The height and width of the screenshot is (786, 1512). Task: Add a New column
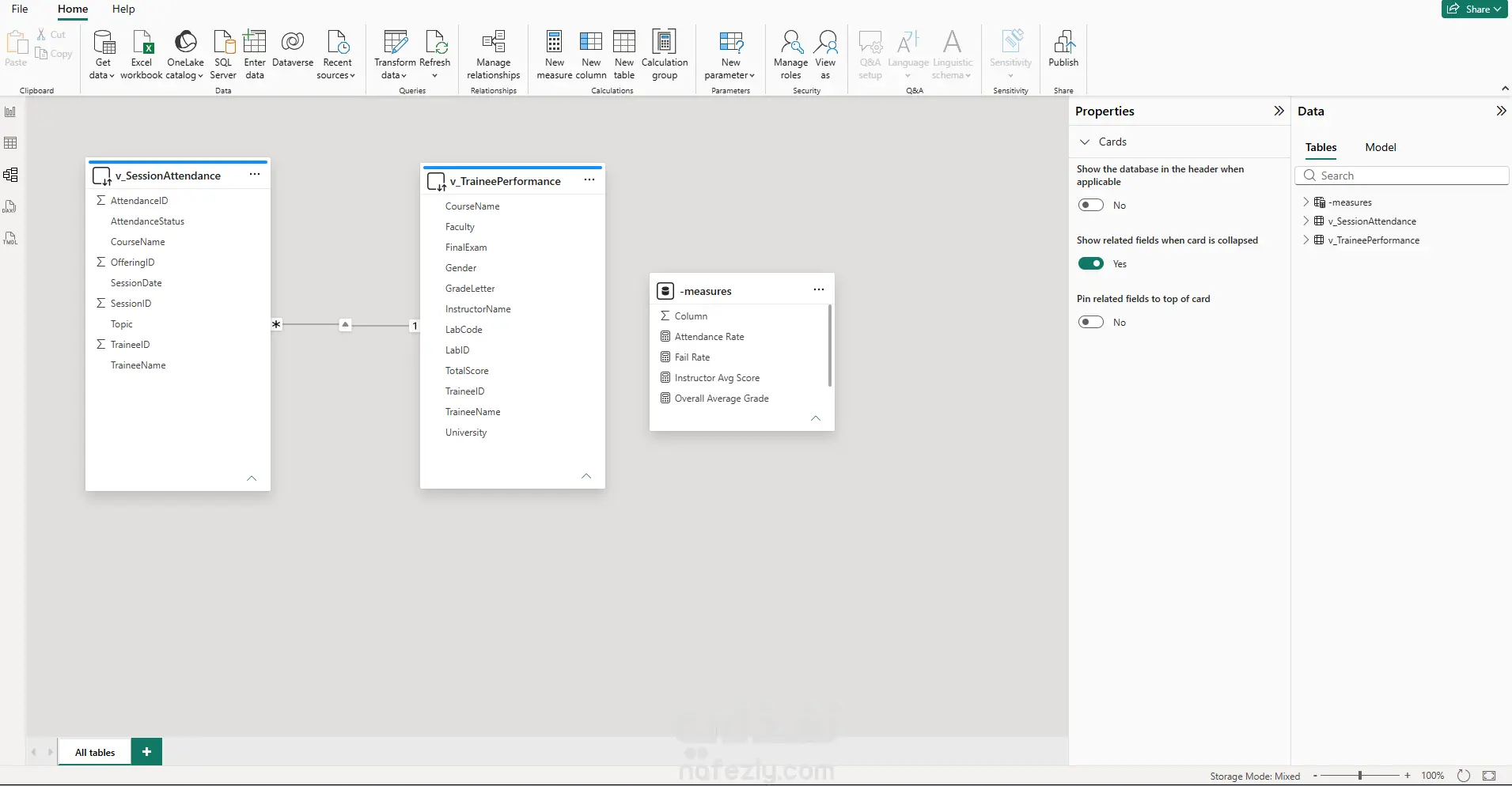pyautogui.click(x=591, y=54)
